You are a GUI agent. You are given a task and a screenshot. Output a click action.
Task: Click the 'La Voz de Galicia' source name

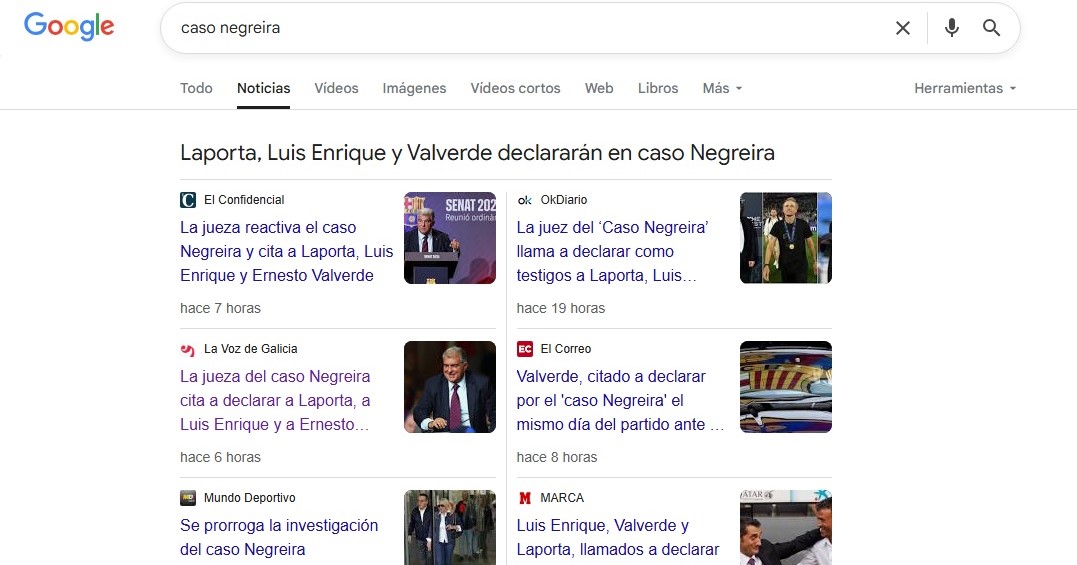click(251, 349)
